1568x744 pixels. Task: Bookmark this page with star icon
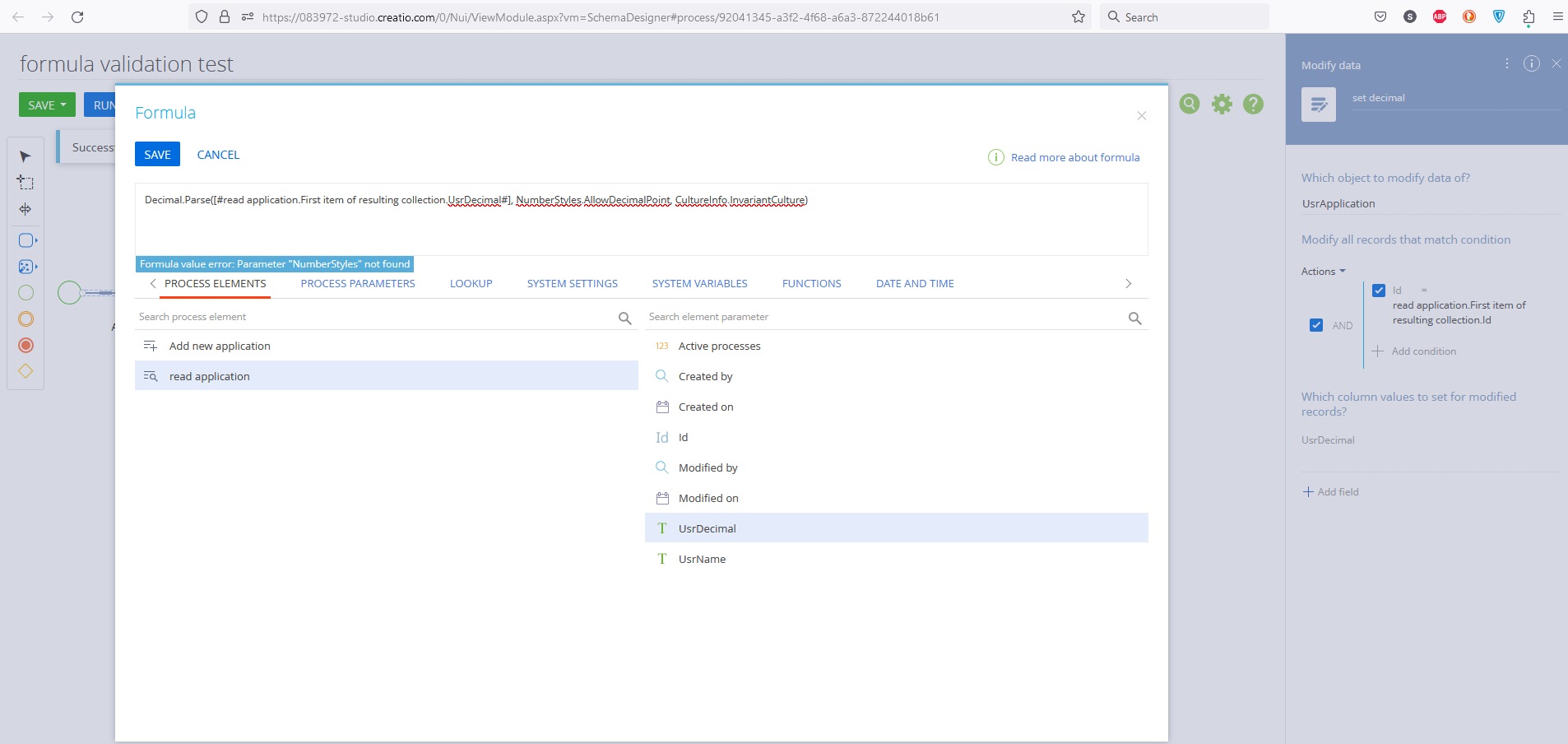[1078, 17]
